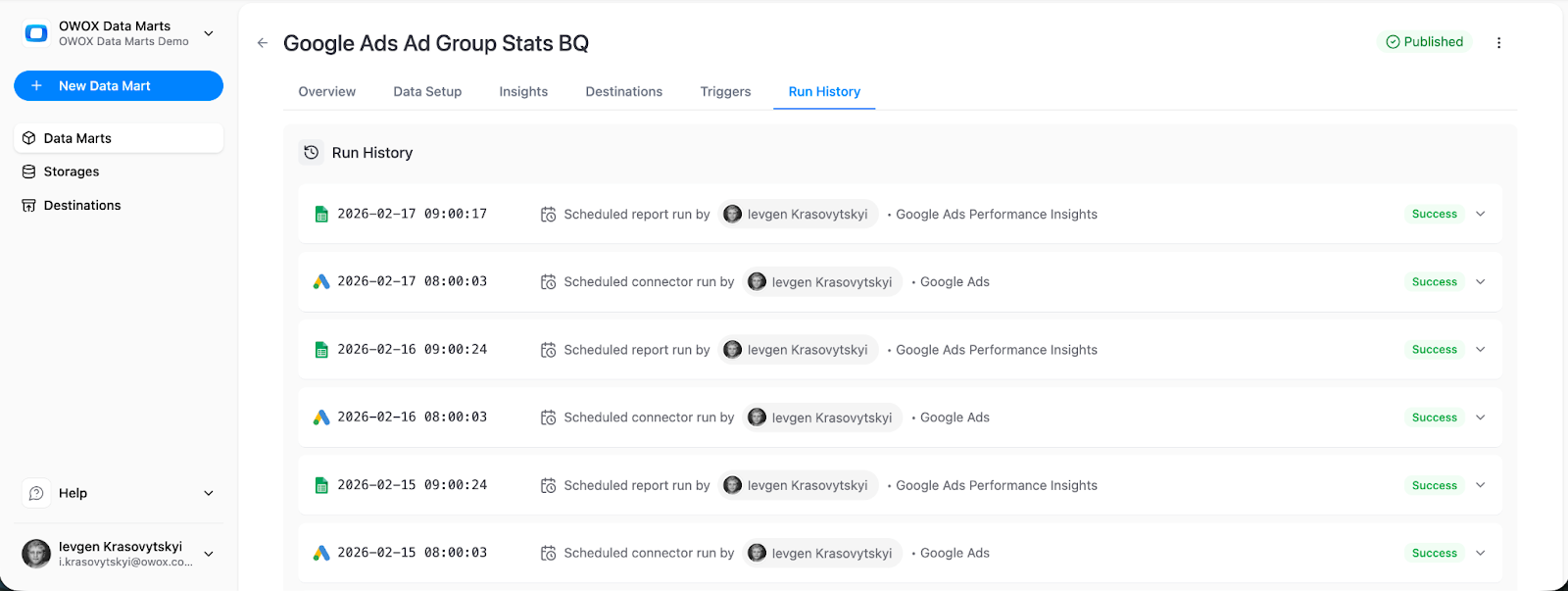Create a New Data Mart

point(119,85)
